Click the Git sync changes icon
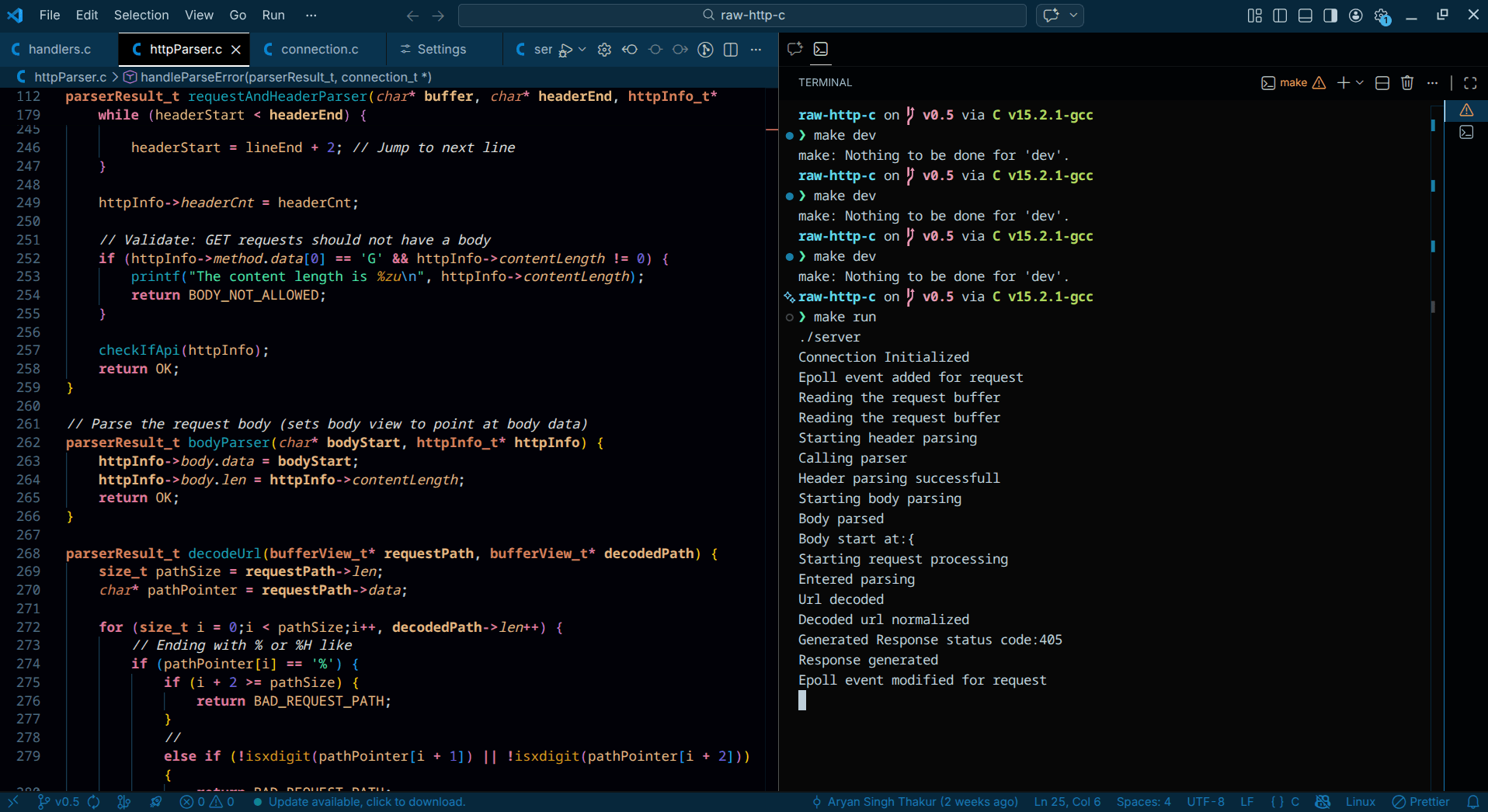This screenshot has width=1488, height=812. coord(94,802)
